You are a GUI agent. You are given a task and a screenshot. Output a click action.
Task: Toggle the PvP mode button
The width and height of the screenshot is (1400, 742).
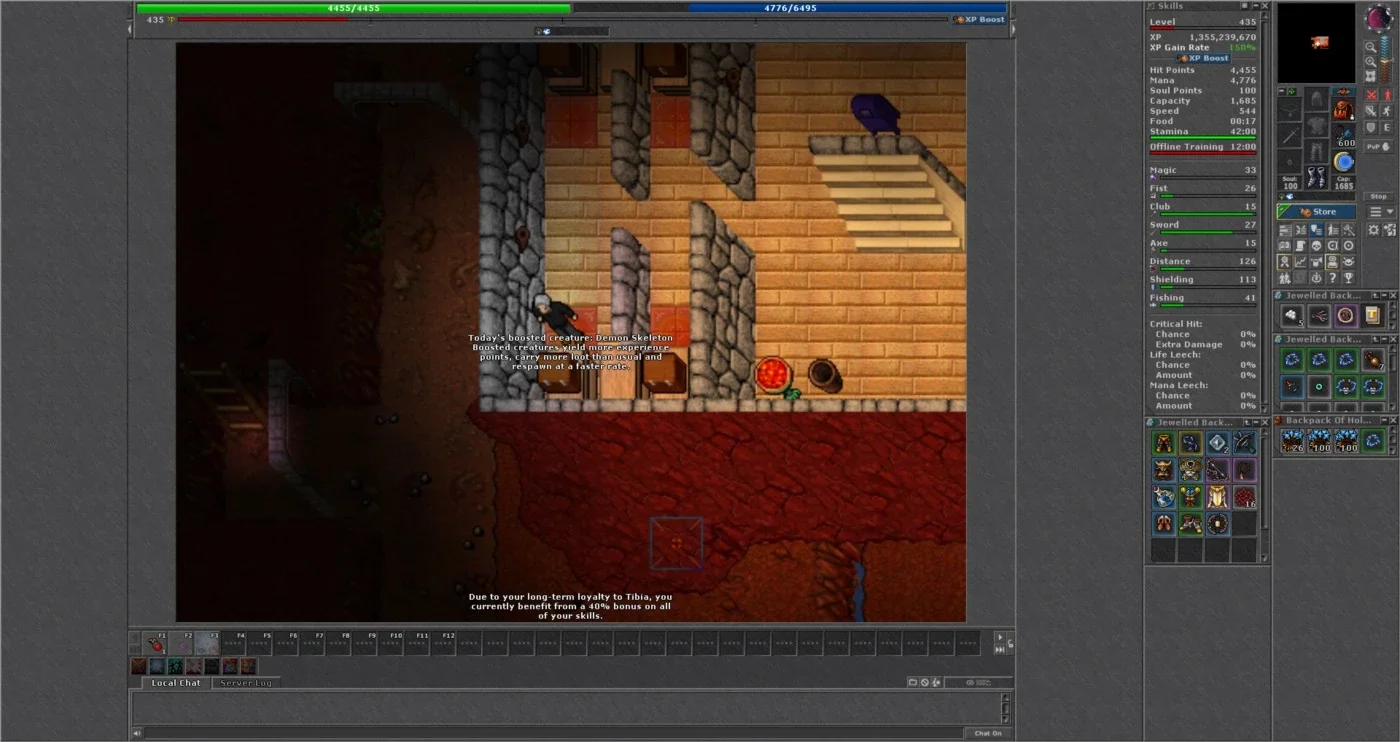tap(1379, 146)
